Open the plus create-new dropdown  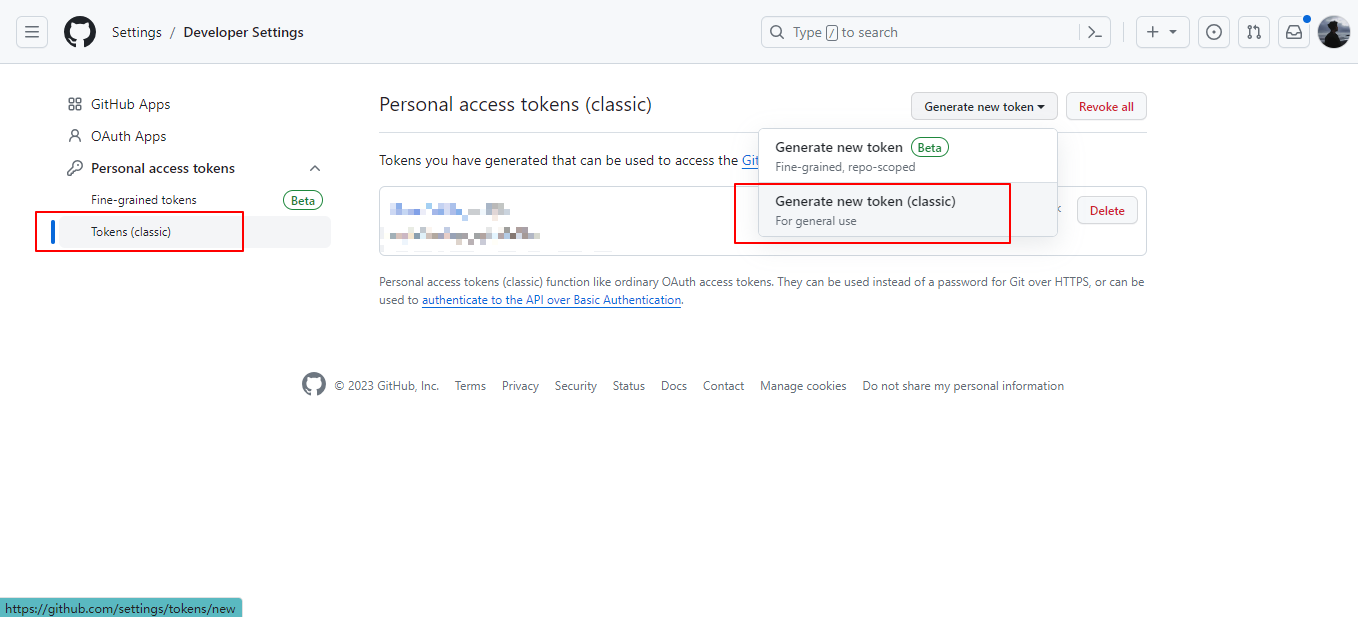click(x=1162, y=32)
